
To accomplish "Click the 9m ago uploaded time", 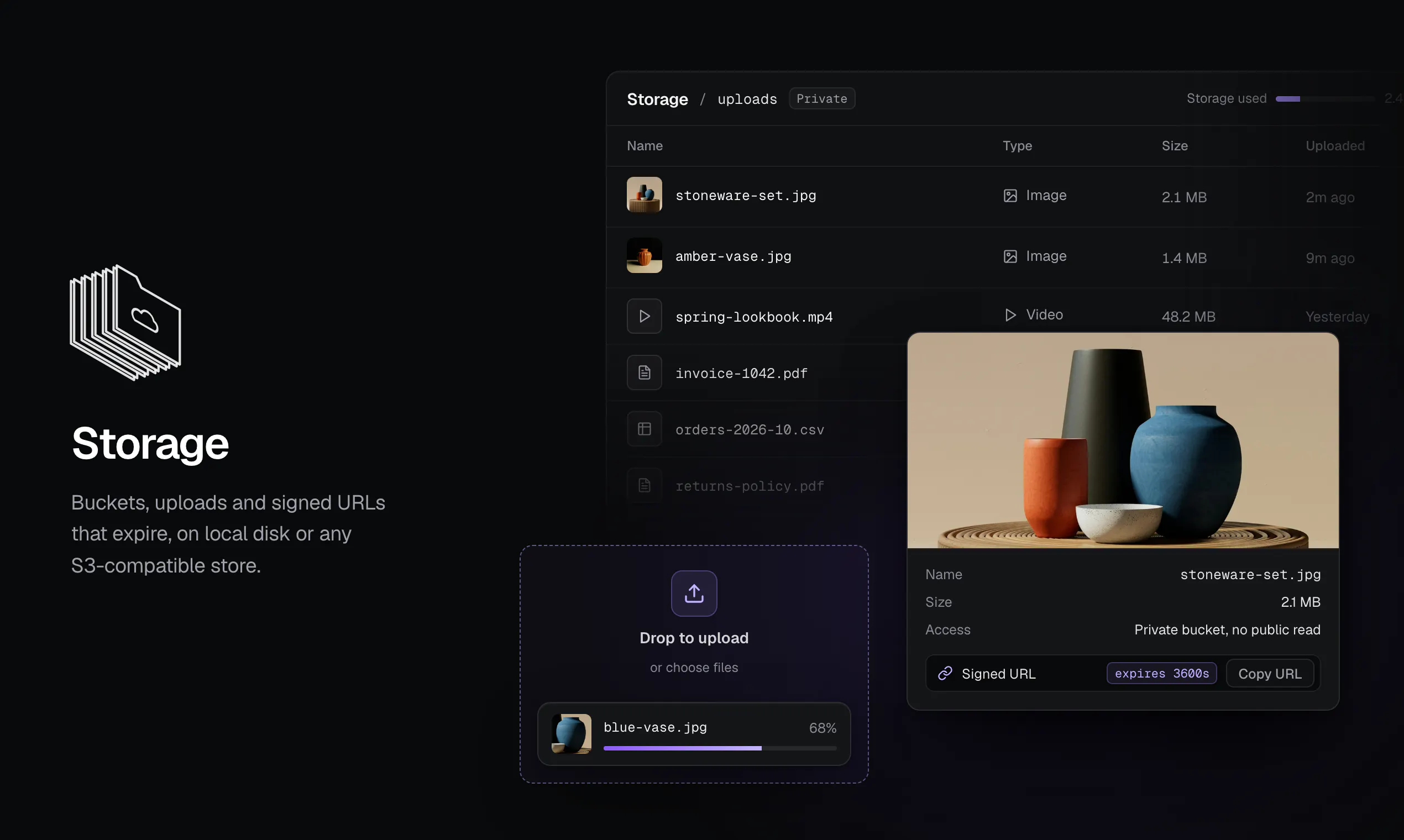I will click(1330, 258).
